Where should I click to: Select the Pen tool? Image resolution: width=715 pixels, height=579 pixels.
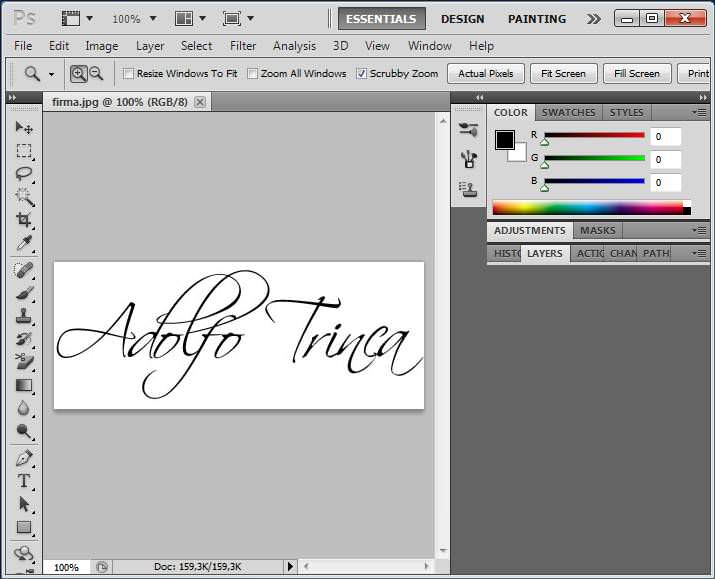[24, 458]
